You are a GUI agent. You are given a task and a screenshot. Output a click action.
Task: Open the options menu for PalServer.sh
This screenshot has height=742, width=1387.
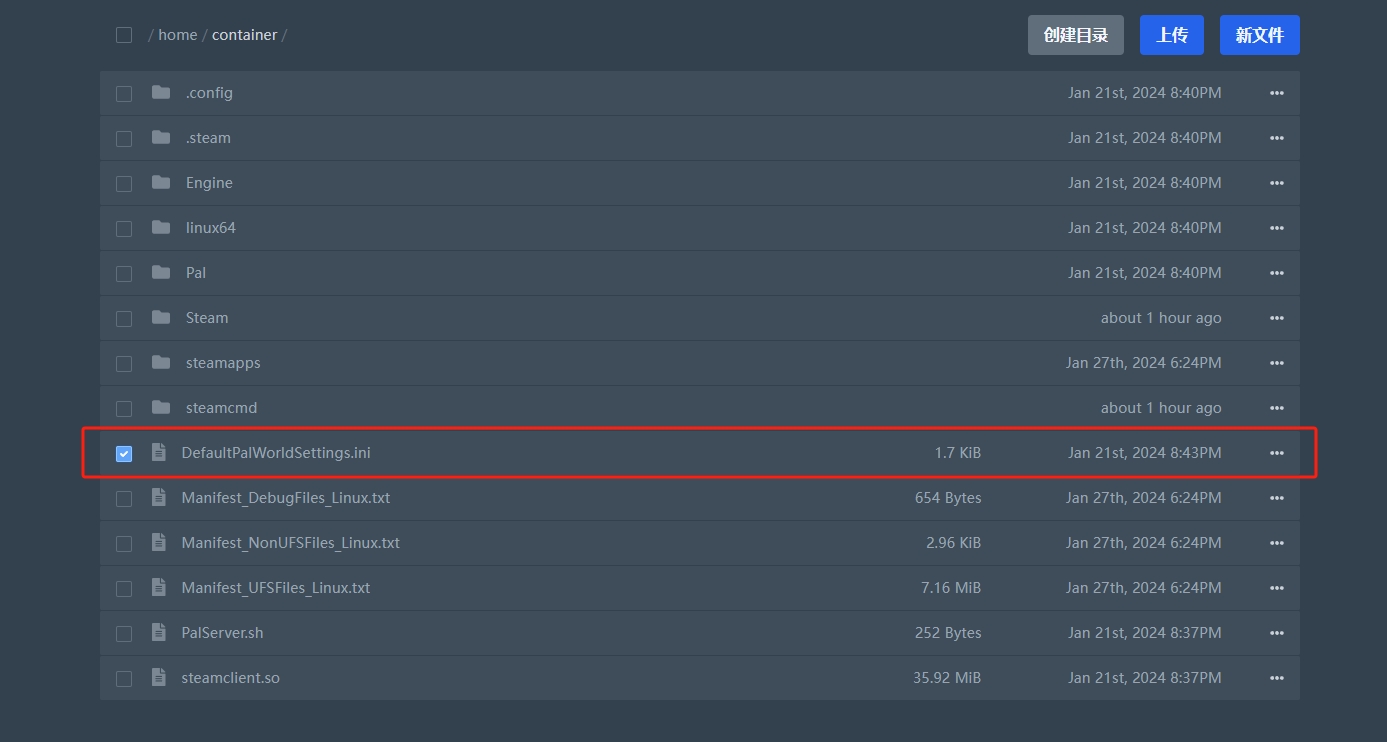[x=1276, y=633]
